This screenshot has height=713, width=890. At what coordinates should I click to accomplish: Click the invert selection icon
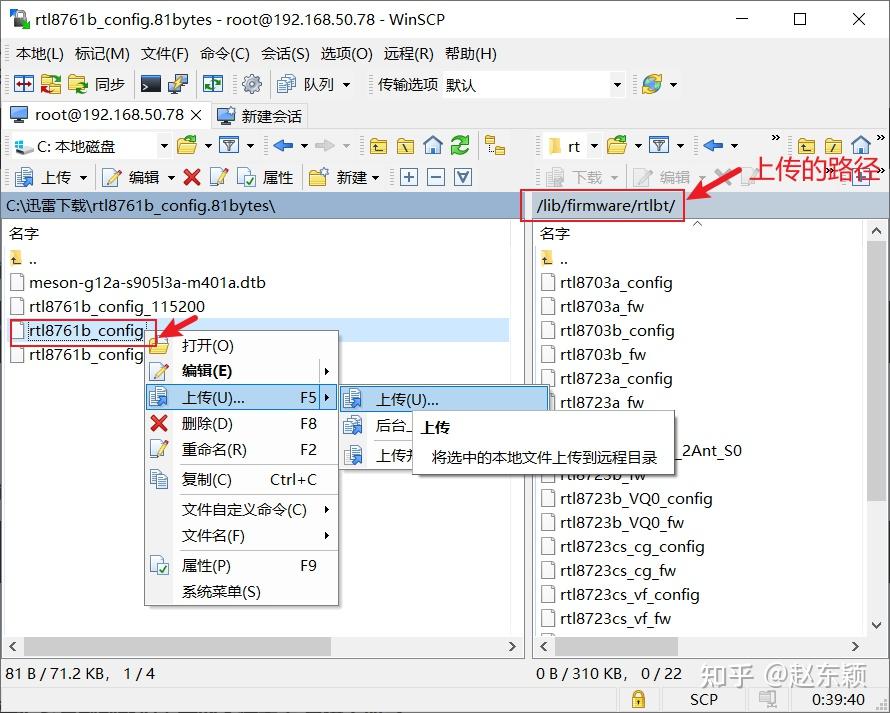[x=463, y=178]
